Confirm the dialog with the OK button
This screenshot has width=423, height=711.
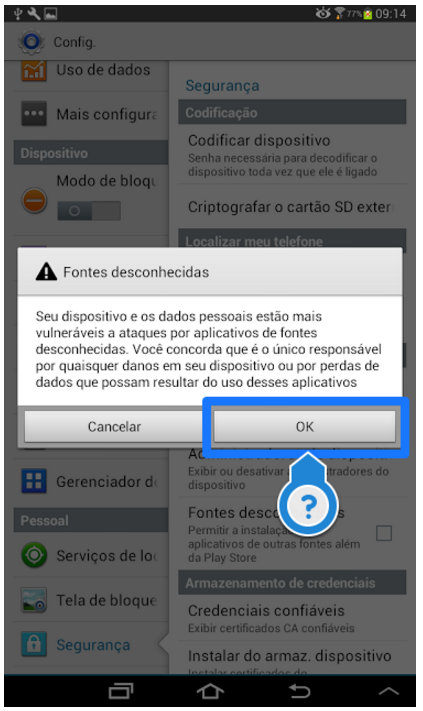coord(304,426)
